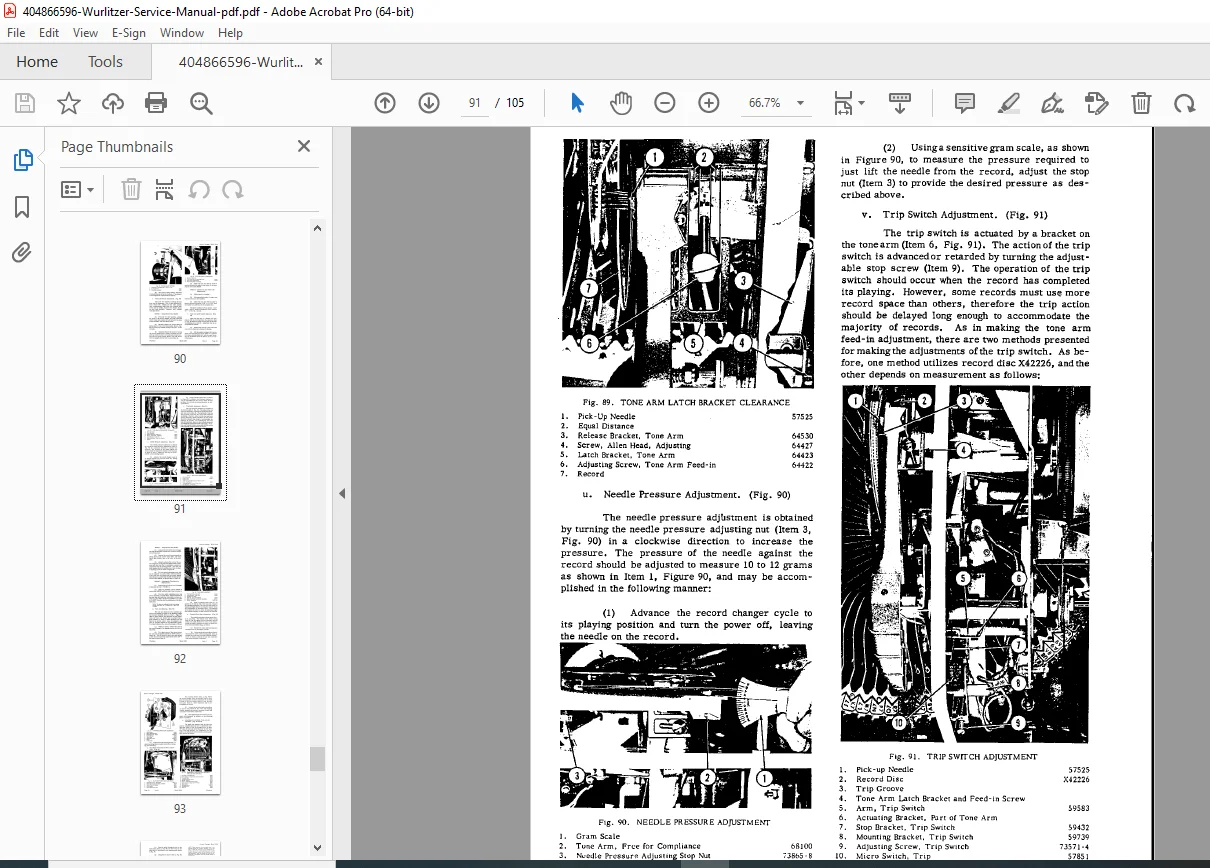Rotate the page with the toolbar rotate icon
This screenshot has height=868, width=1210.
1185,103
